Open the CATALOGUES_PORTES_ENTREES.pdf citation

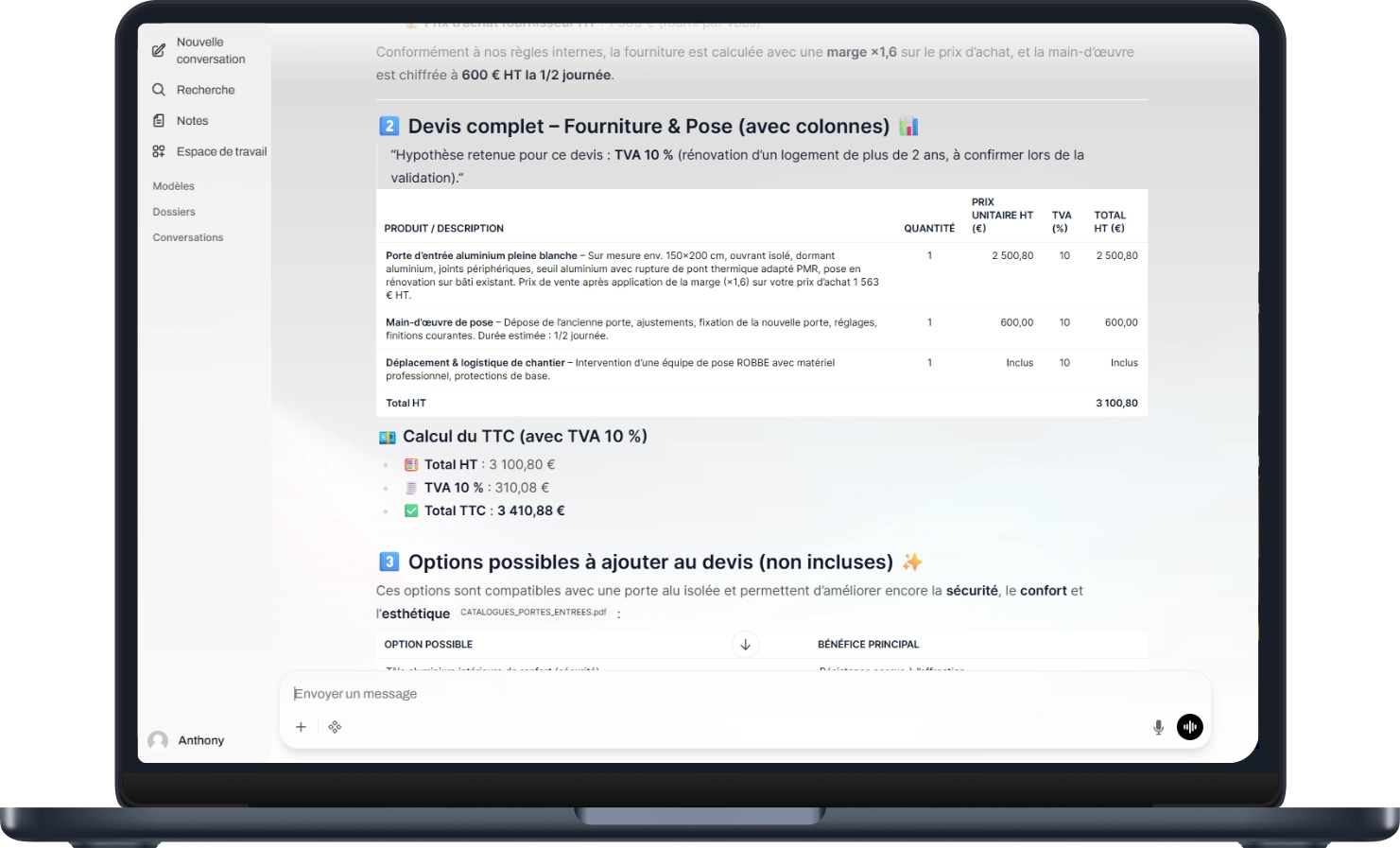pyautogui.click(x=533, y=613)
